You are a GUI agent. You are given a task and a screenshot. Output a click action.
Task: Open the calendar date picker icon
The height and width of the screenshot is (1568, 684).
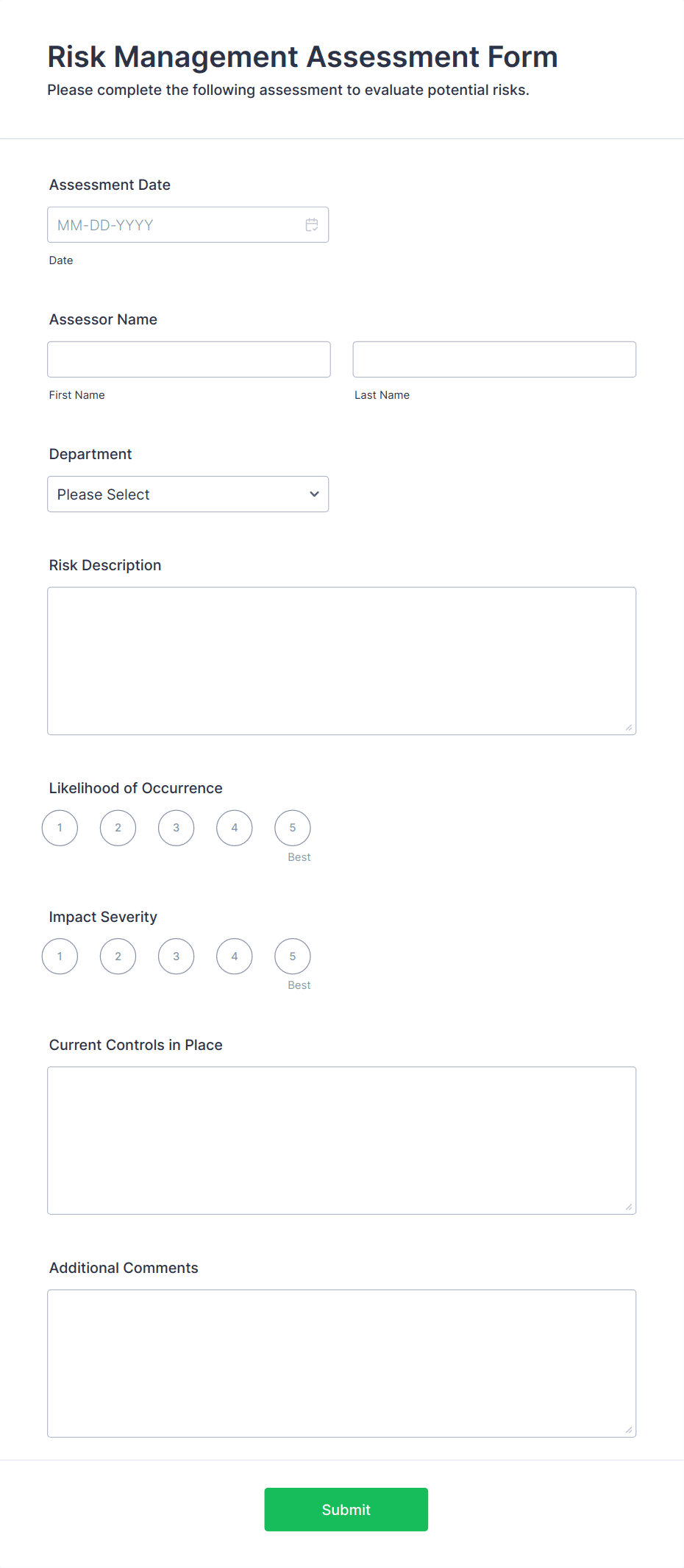pyautogui.click(x=310, y=224)
